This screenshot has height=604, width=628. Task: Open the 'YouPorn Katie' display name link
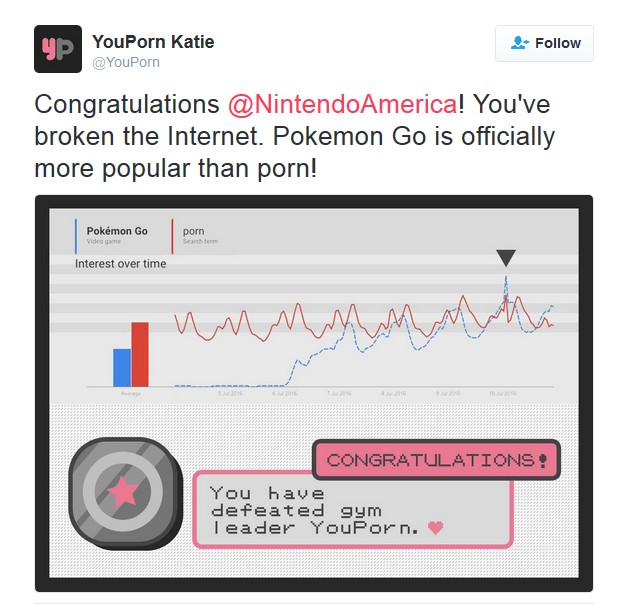tap(153, 42)
